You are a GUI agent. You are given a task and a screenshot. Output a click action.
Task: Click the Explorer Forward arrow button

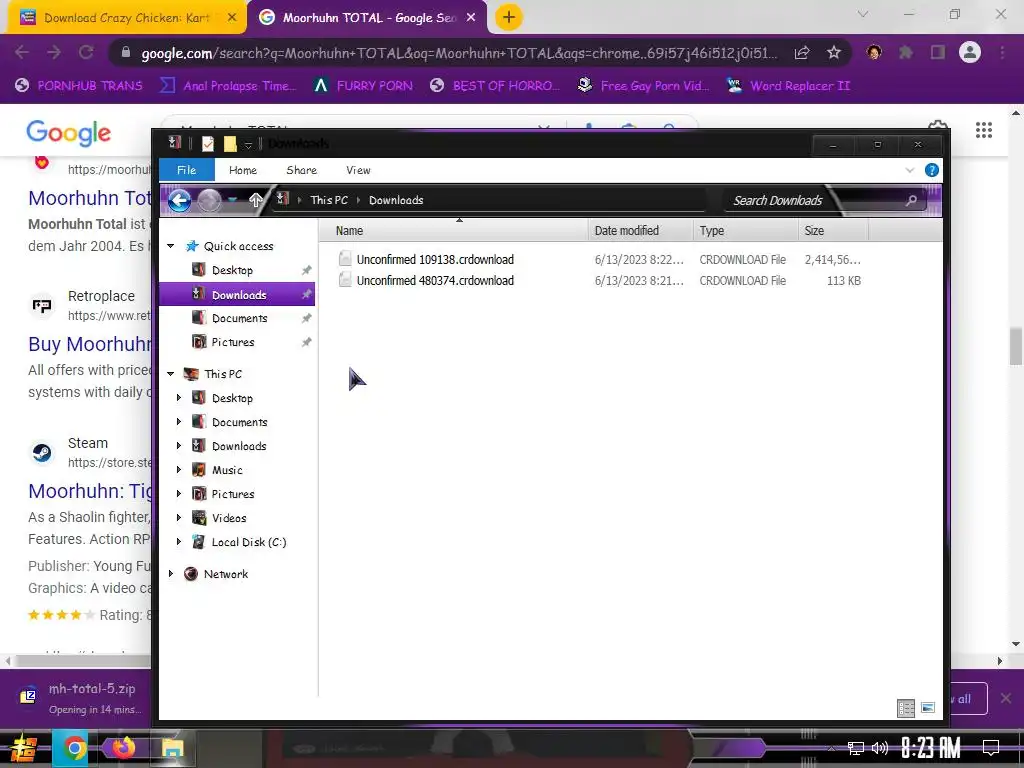209,200
